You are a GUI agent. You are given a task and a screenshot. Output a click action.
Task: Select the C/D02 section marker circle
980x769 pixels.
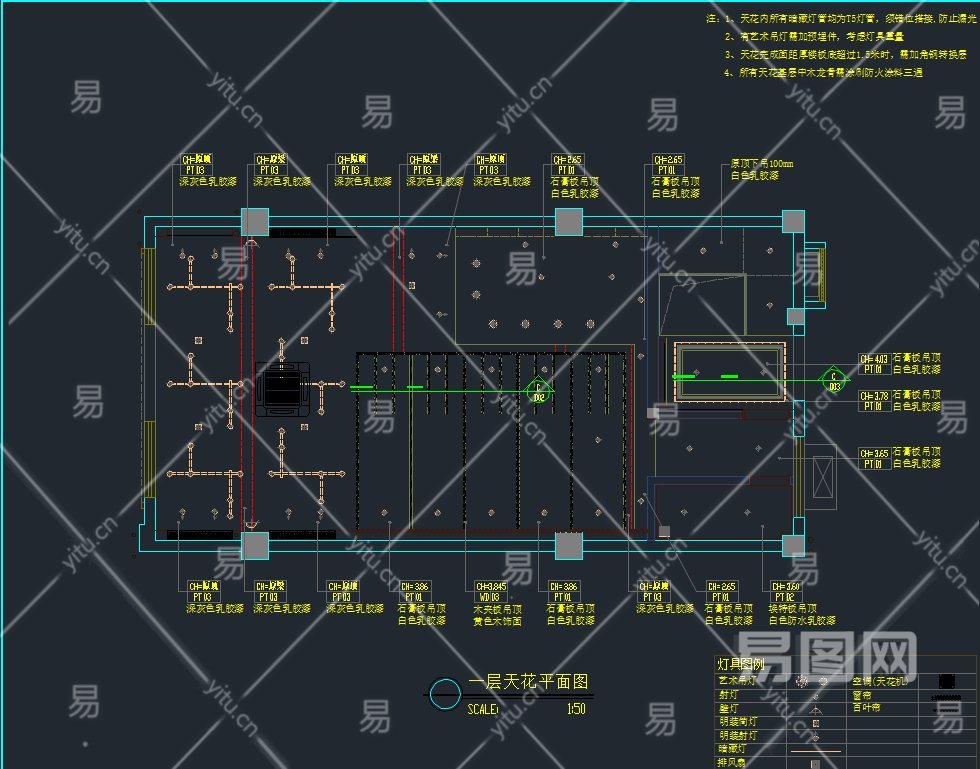[538, 391]
